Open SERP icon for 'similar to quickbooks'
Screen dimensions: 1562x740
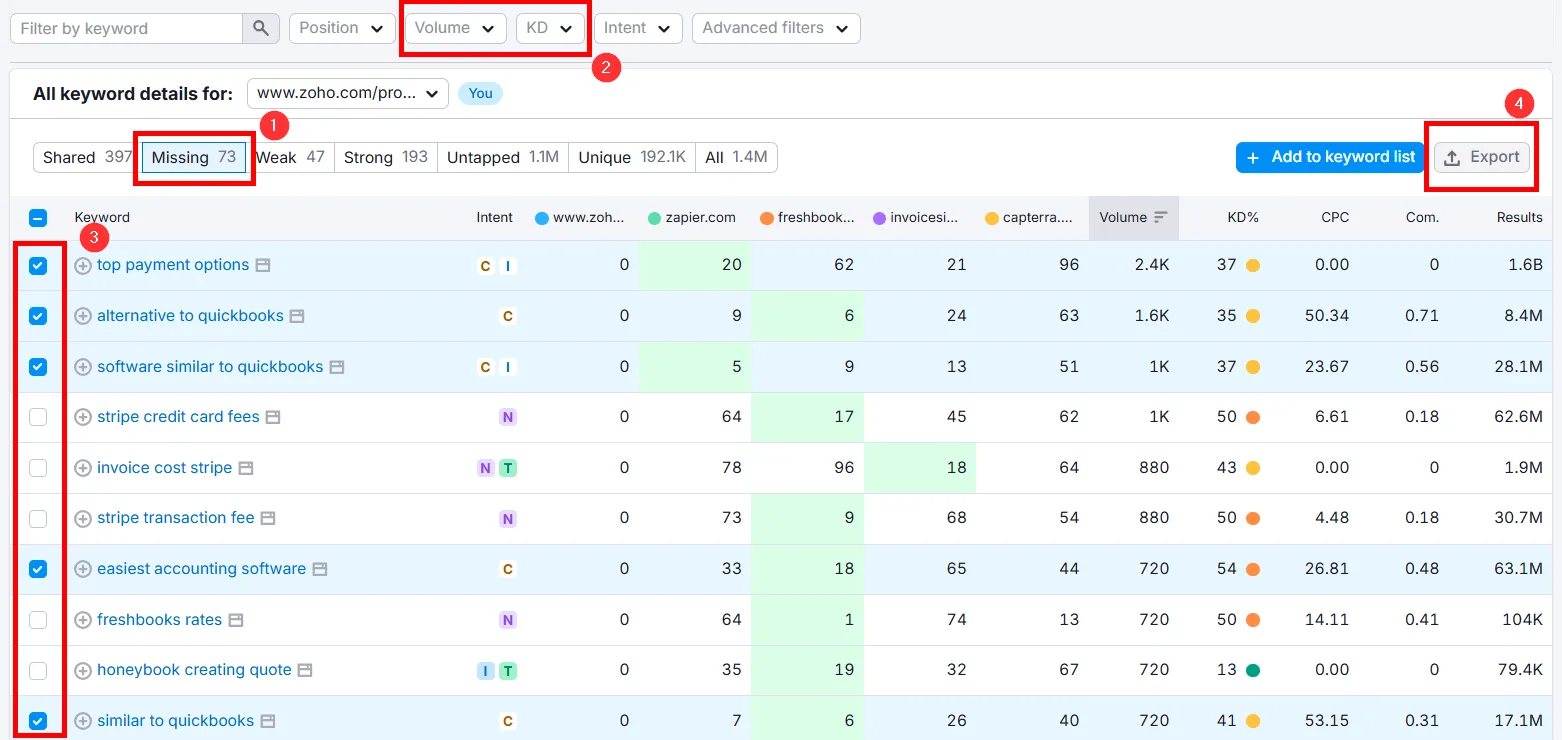[268, 721]
